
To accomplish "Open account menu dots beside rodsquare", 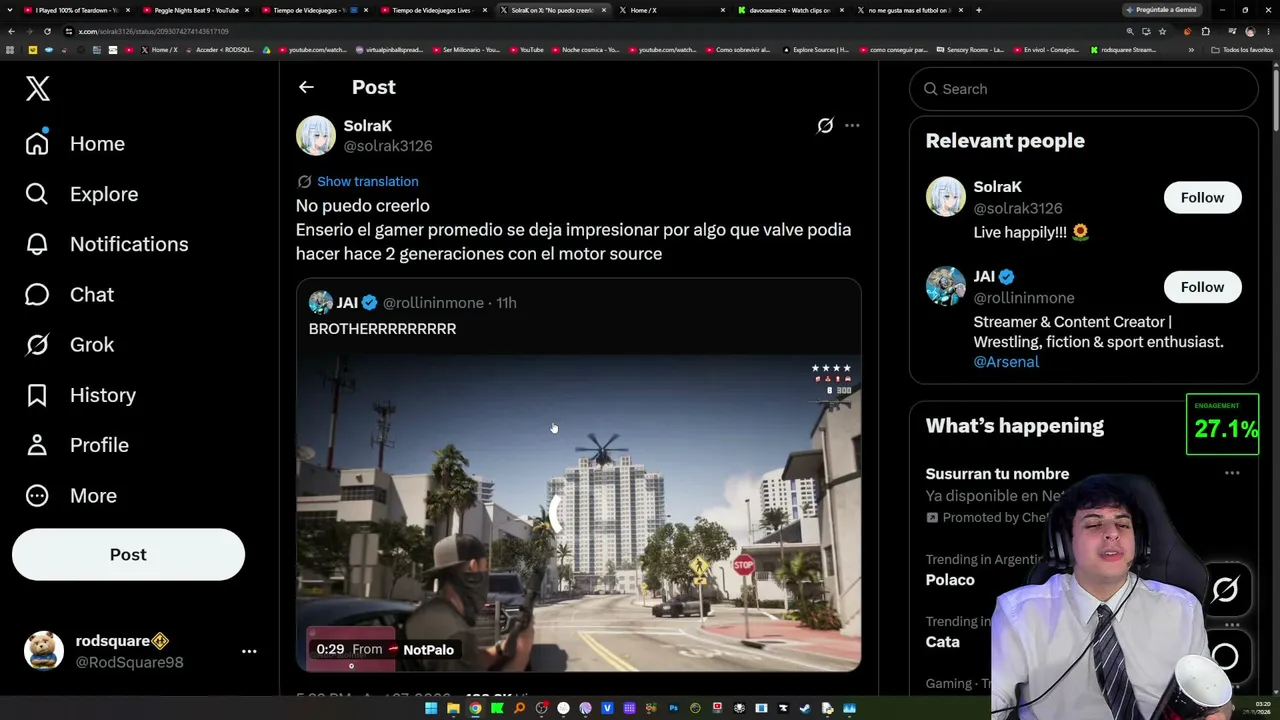I will [249, 651].
